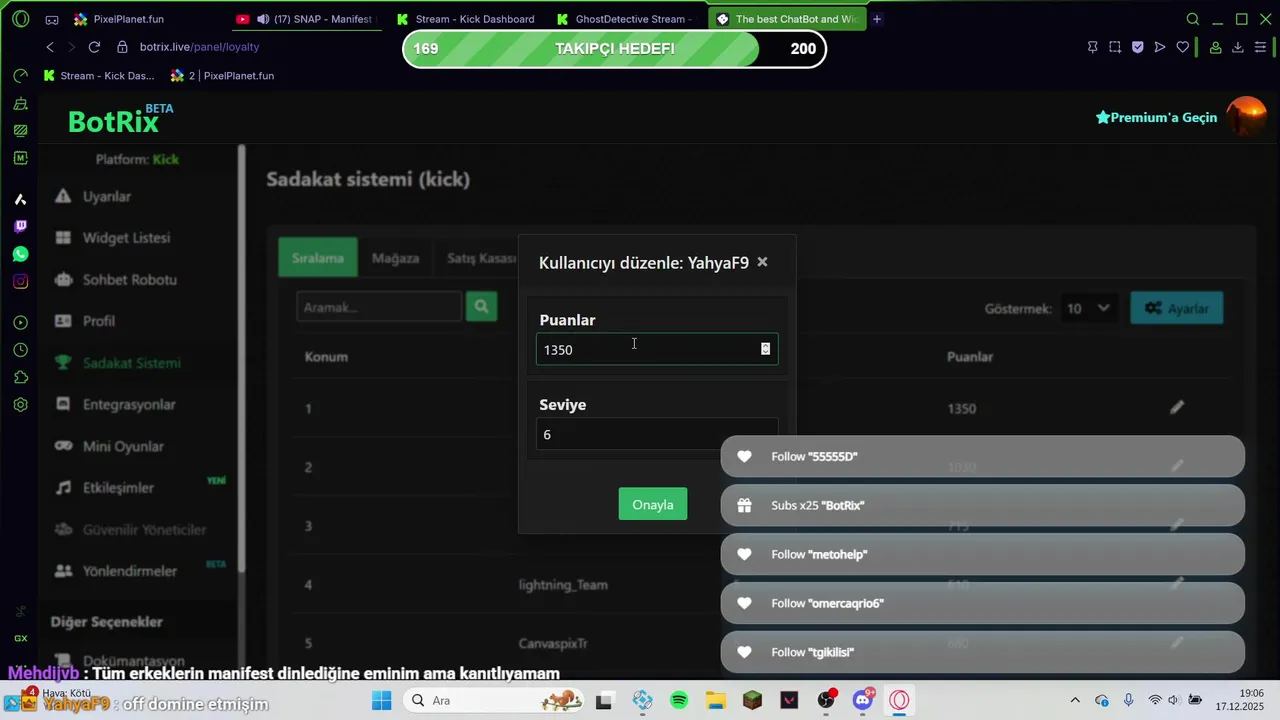Click the browser tab search magnifier
The height and width of the screenshot is (720, 1280).
[x=1192, y=19]
